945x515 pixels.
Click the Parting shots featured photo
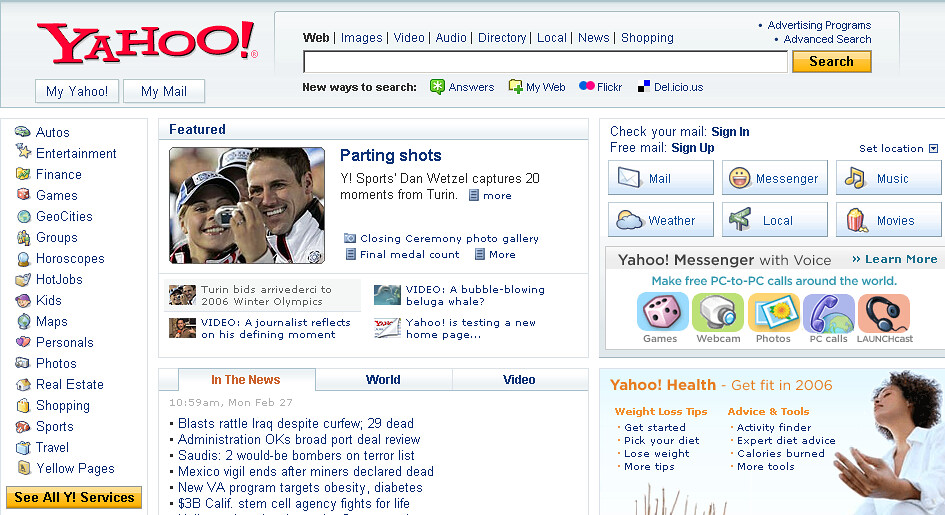pos(247,205)
